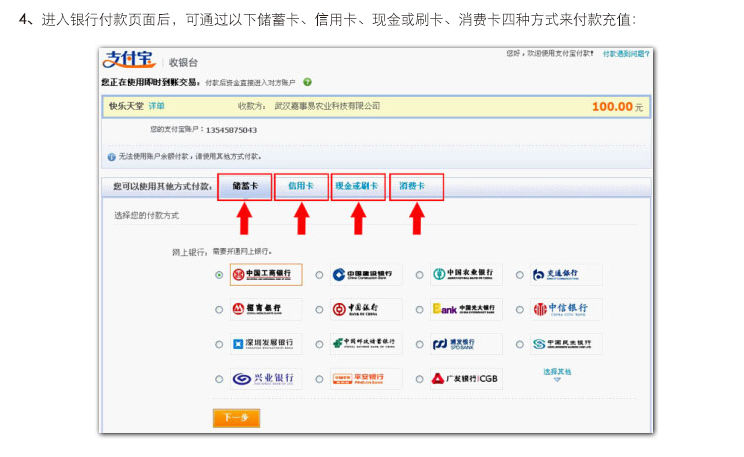Click the China Construction Bank (中国建设银行) logo

pos(366,274)
